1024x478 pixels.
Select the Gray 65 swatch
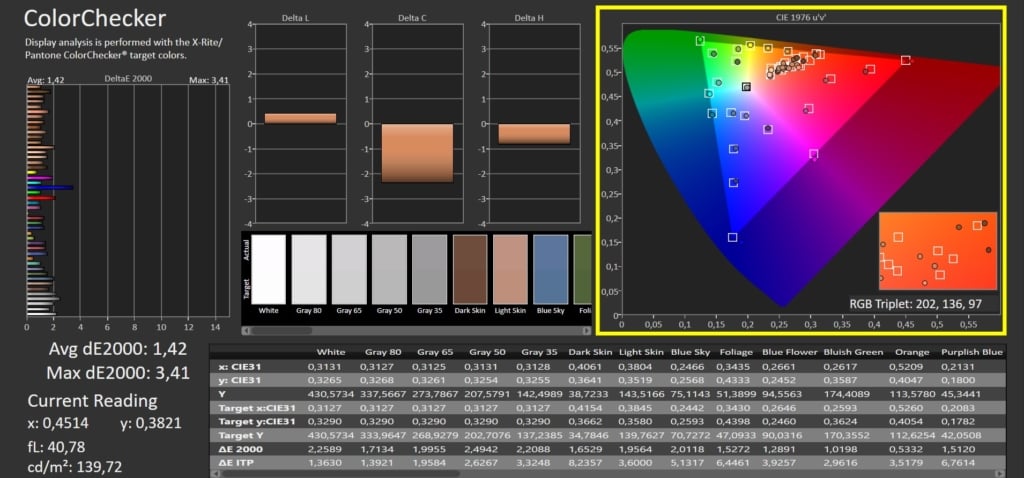[x=349, y=270]
